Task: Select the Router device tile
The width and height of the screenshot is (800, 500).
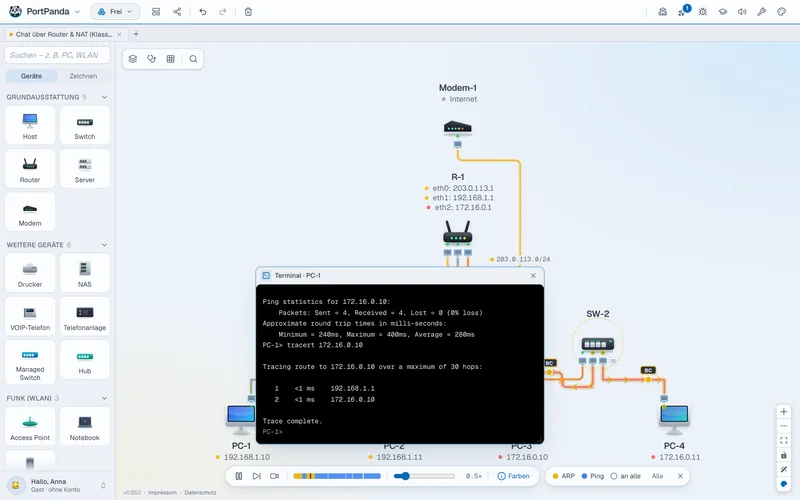Action: pos(30,169)
